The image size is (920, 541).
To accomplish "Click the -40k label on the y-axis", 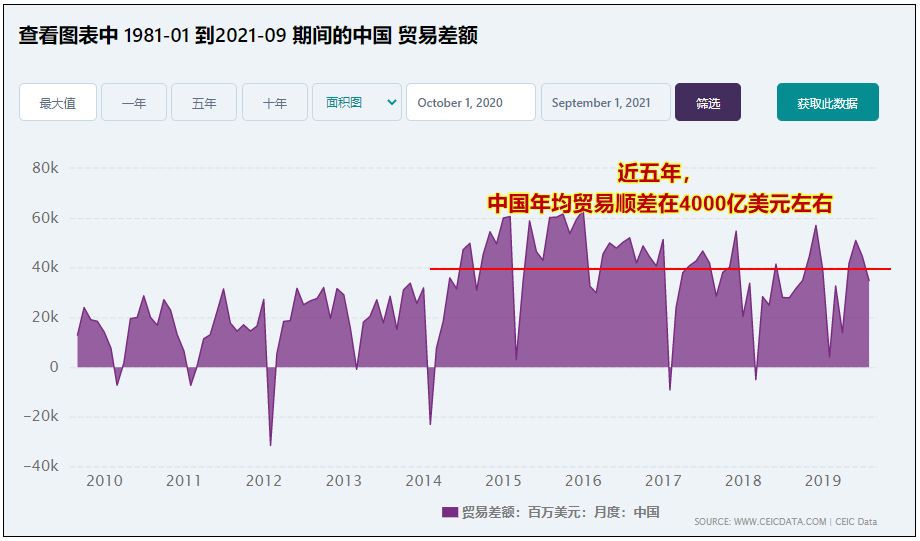I will [x=41, y=466].
